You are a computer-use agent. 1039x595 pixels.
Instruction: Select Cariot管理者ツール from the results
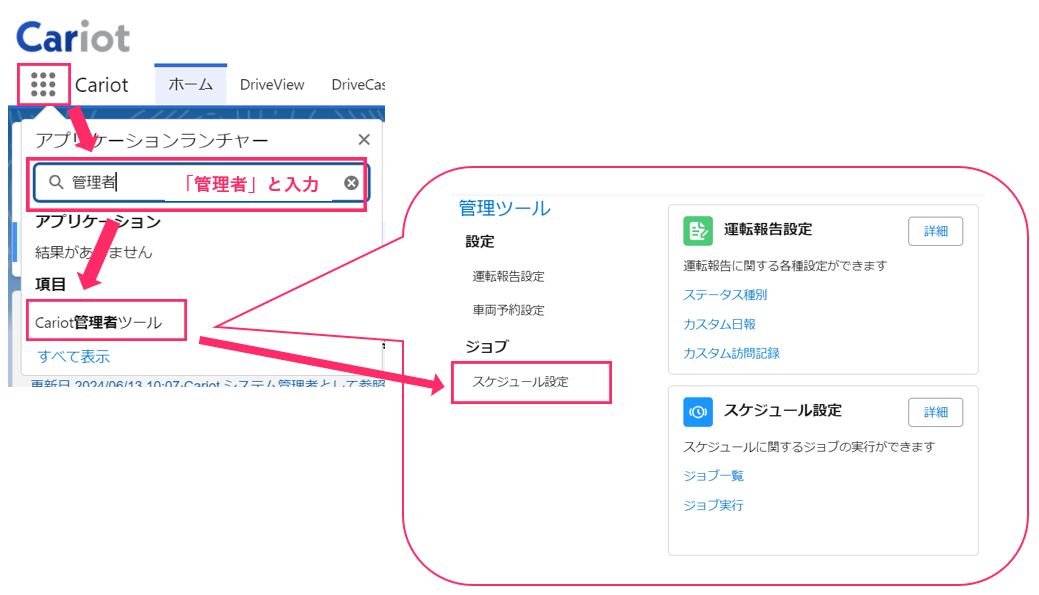click(x=99, y=323)
